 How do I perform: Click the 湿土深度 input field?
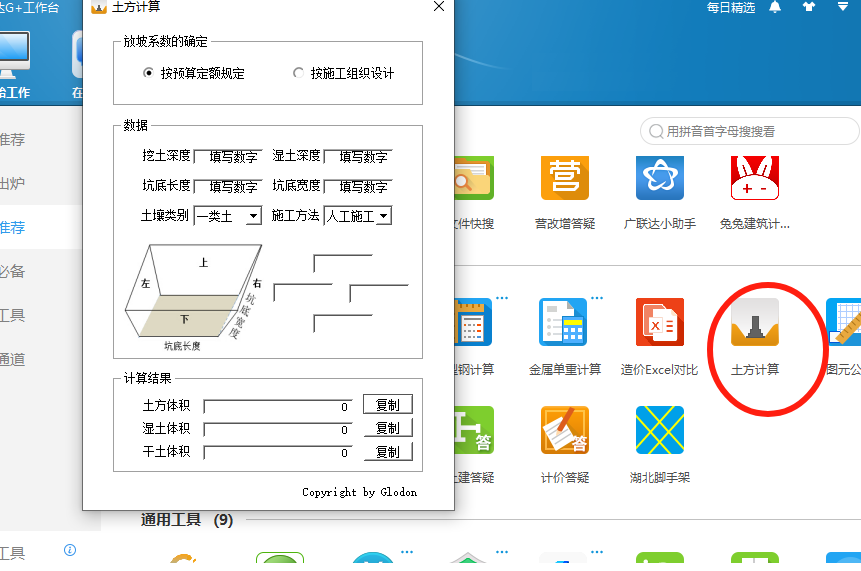click(358, 156)
